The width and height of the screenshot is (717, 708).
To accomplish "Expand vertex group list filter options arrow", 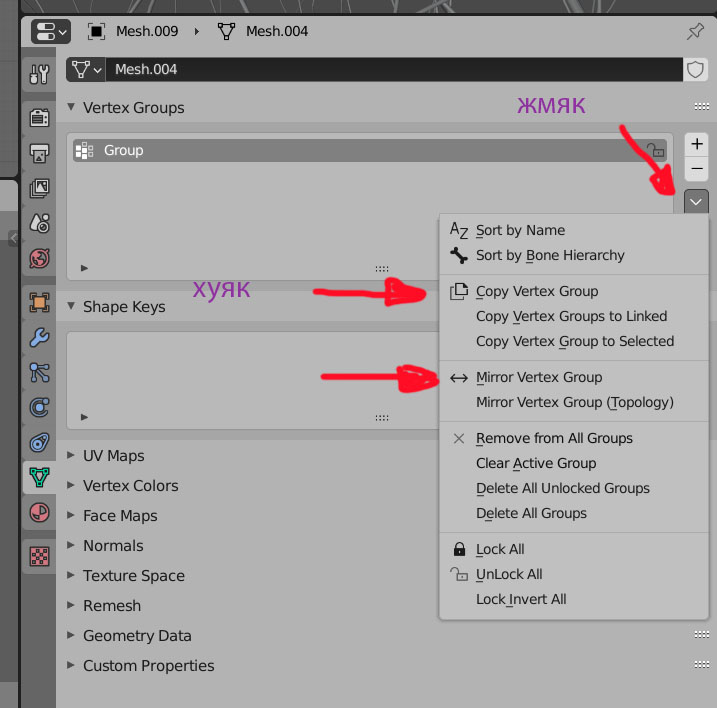I will point(84,268).
